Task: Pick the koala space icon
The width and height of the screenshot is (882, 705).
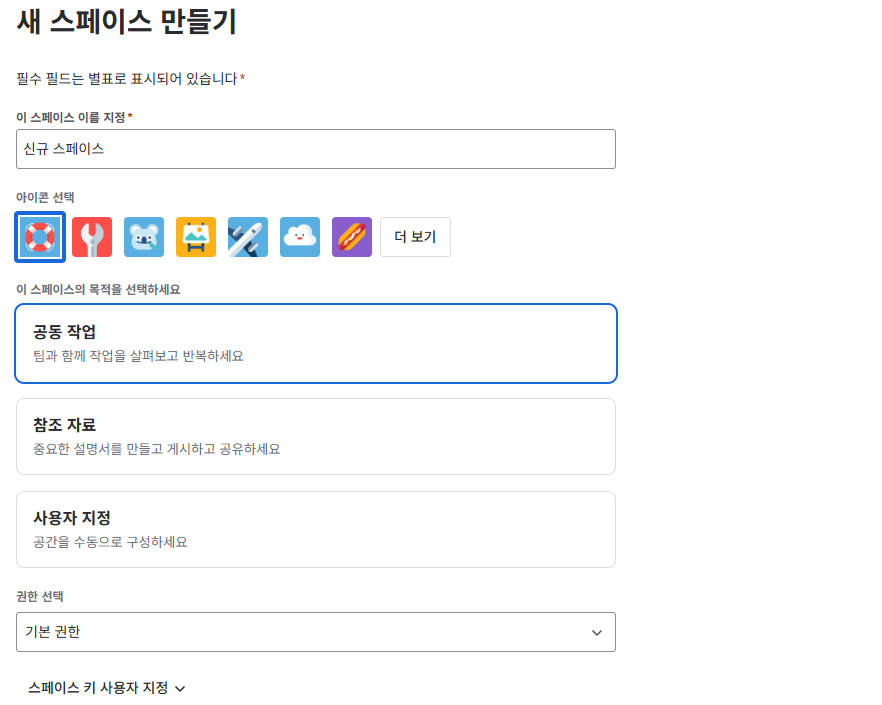Action: click(144, 237)
